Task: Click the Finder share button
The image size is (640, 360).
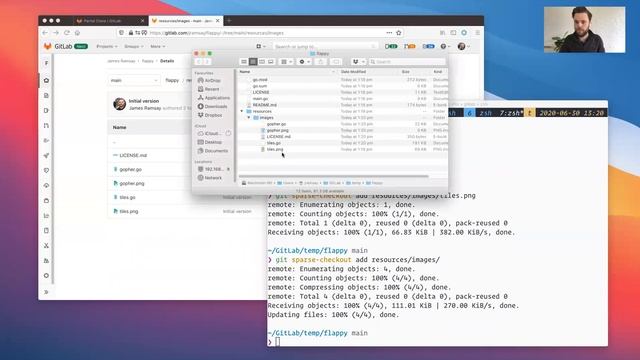Action: (x=320, y=62)
